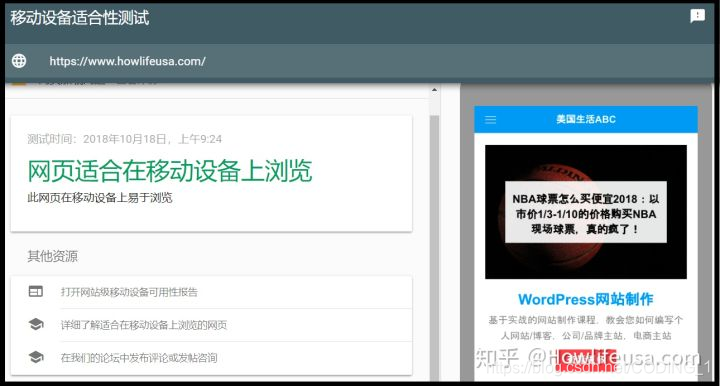Click the results panel vertical scrollbar
Screen dimensions: 720x386
[x=434, y=248]
